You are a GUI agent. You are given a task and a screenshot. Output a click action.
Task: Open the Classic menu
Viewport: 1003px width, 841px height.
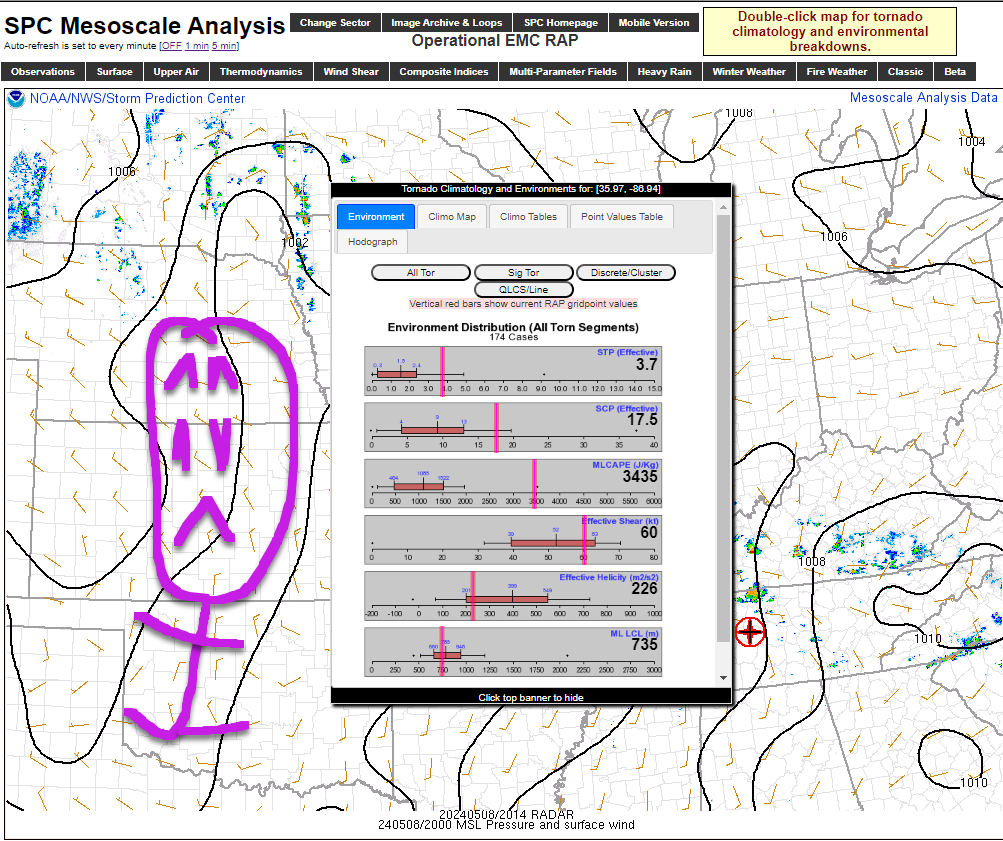click(x=905, y=72)
